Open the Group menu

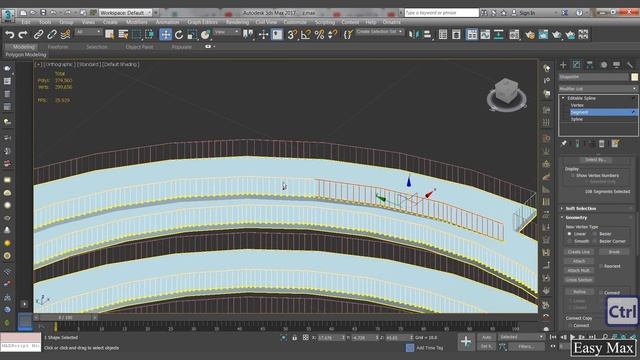coord(66,22)
